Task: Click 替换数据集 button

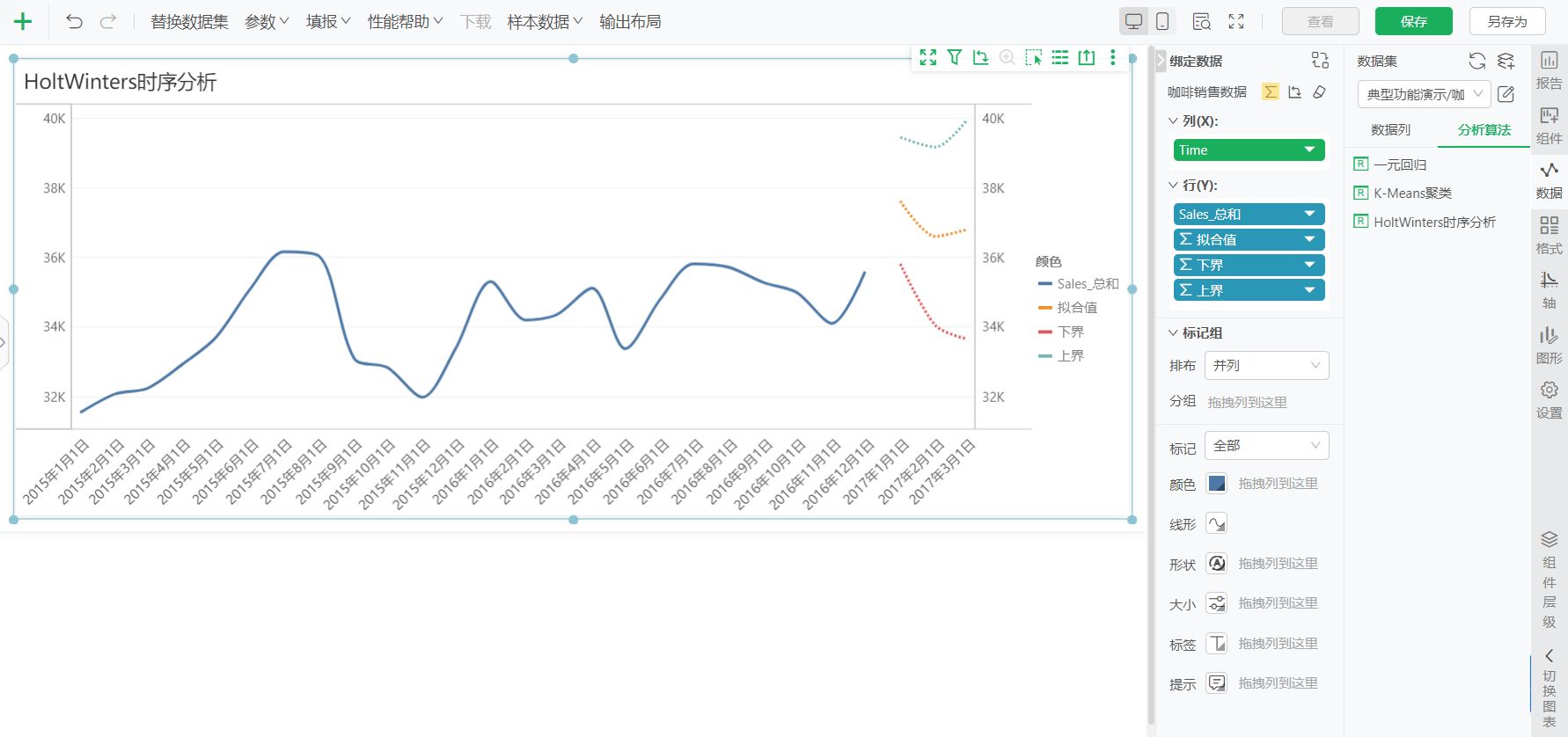Action: tap(189, 22)
